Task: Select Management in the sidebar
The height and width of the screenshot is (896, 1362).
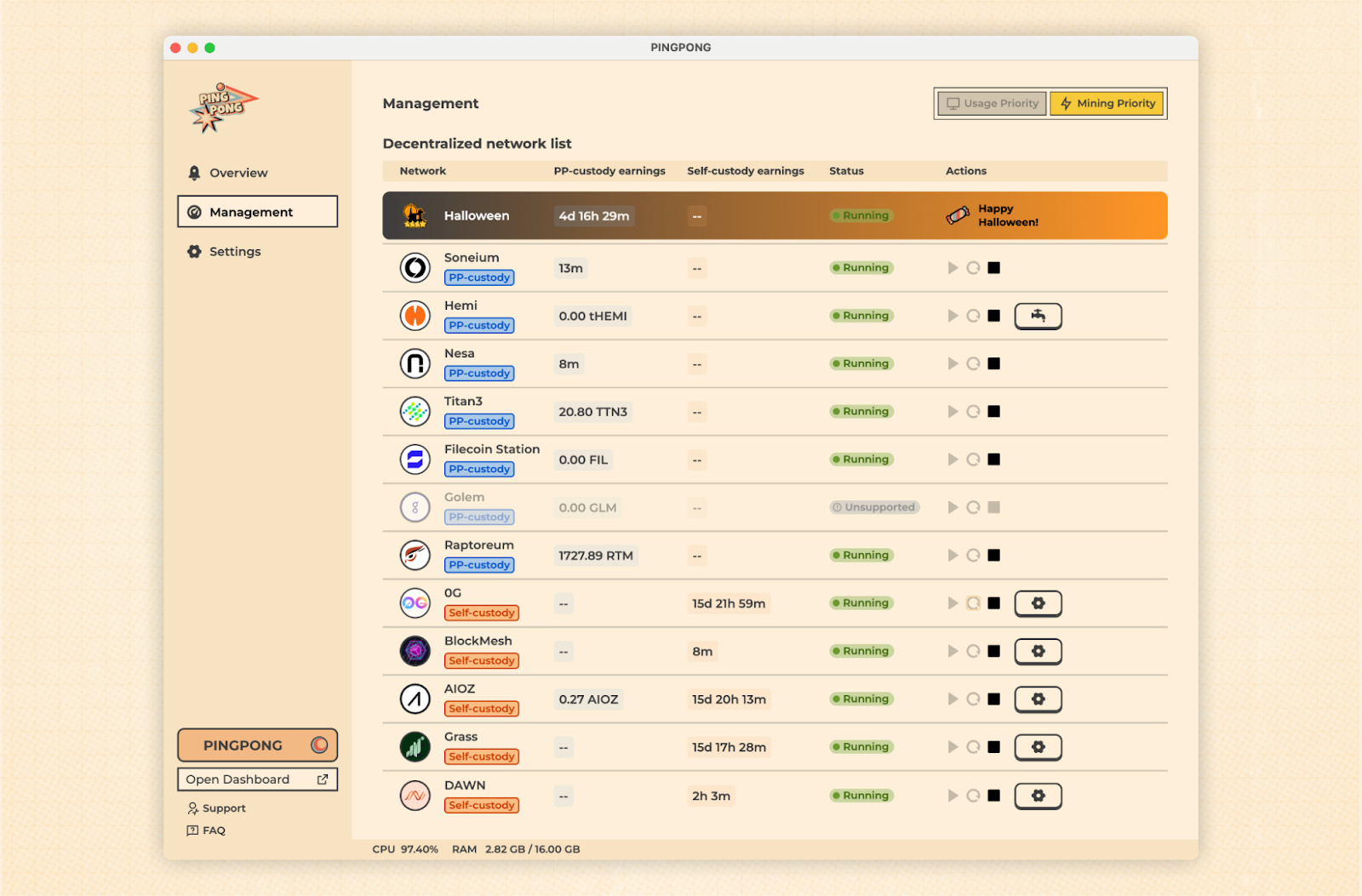Action: tap(257, 212)
